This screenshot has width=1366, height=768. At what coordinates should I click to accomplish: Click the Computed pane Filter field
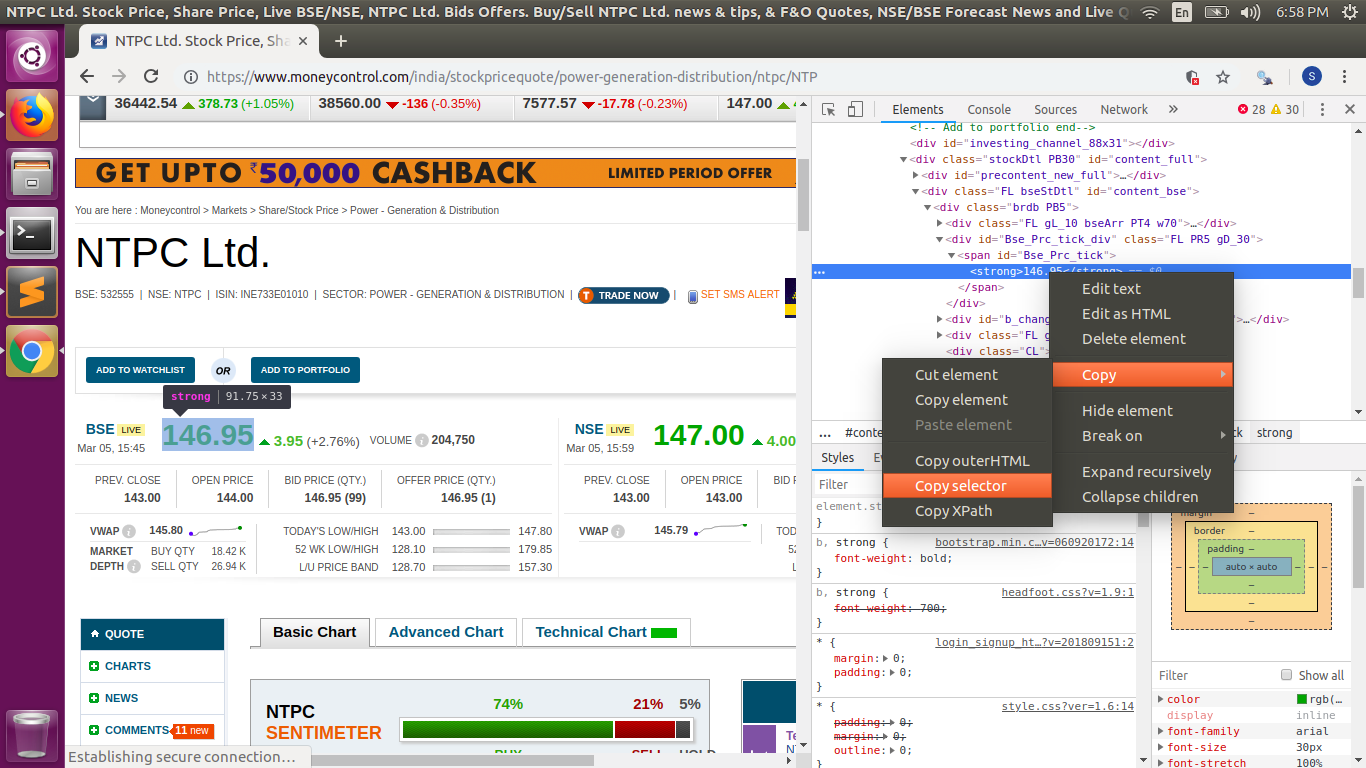click(x=1214, y=675)
